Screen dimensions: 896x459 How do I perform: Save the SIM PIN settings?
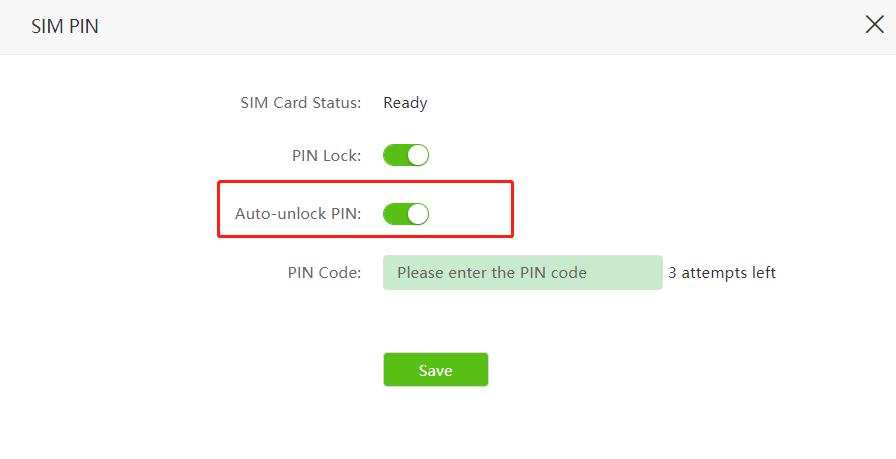pos(435,370)
